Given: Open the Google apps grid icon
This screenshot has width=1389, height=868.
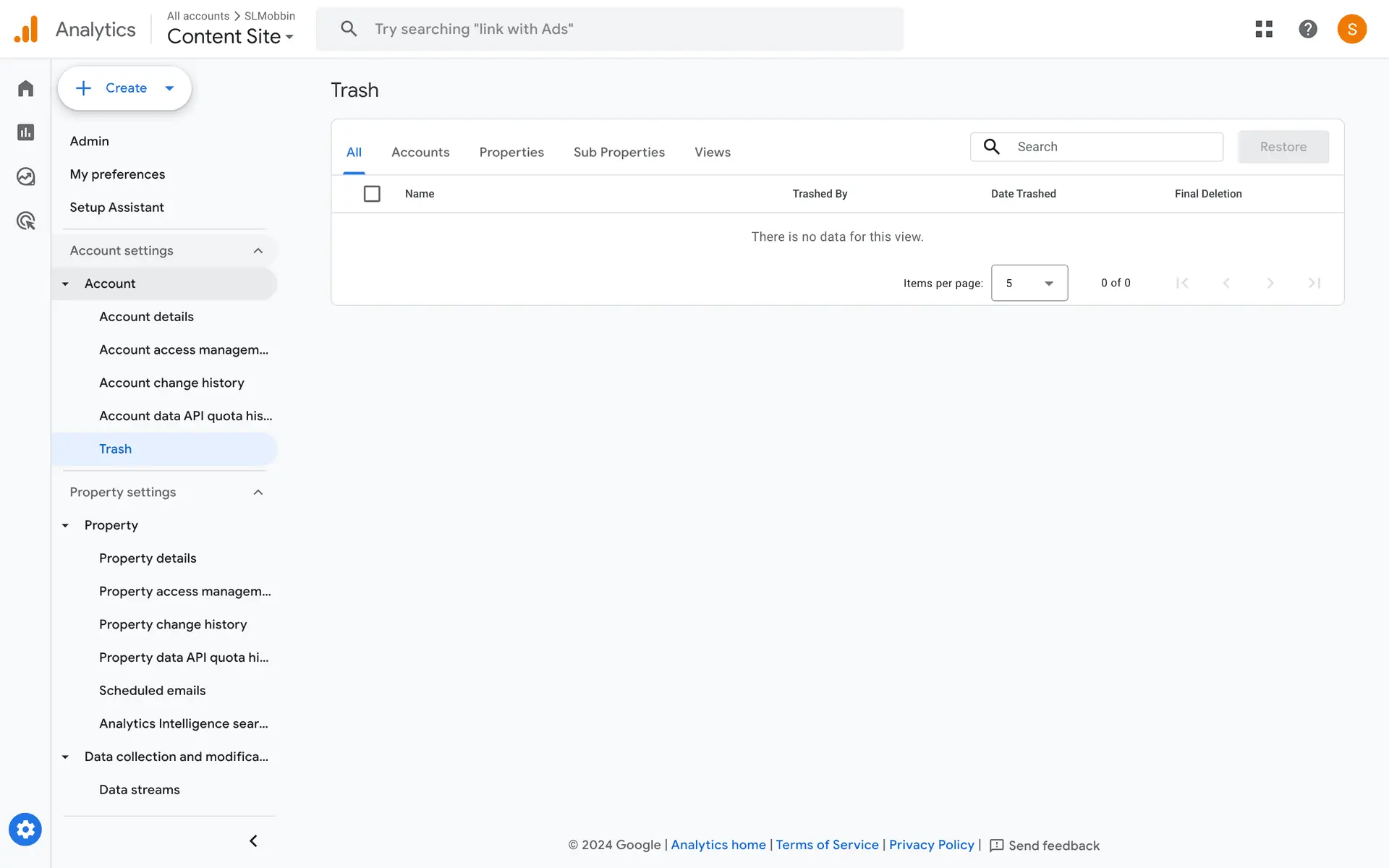Looking at the screenshot, I should click(1264, 29).
